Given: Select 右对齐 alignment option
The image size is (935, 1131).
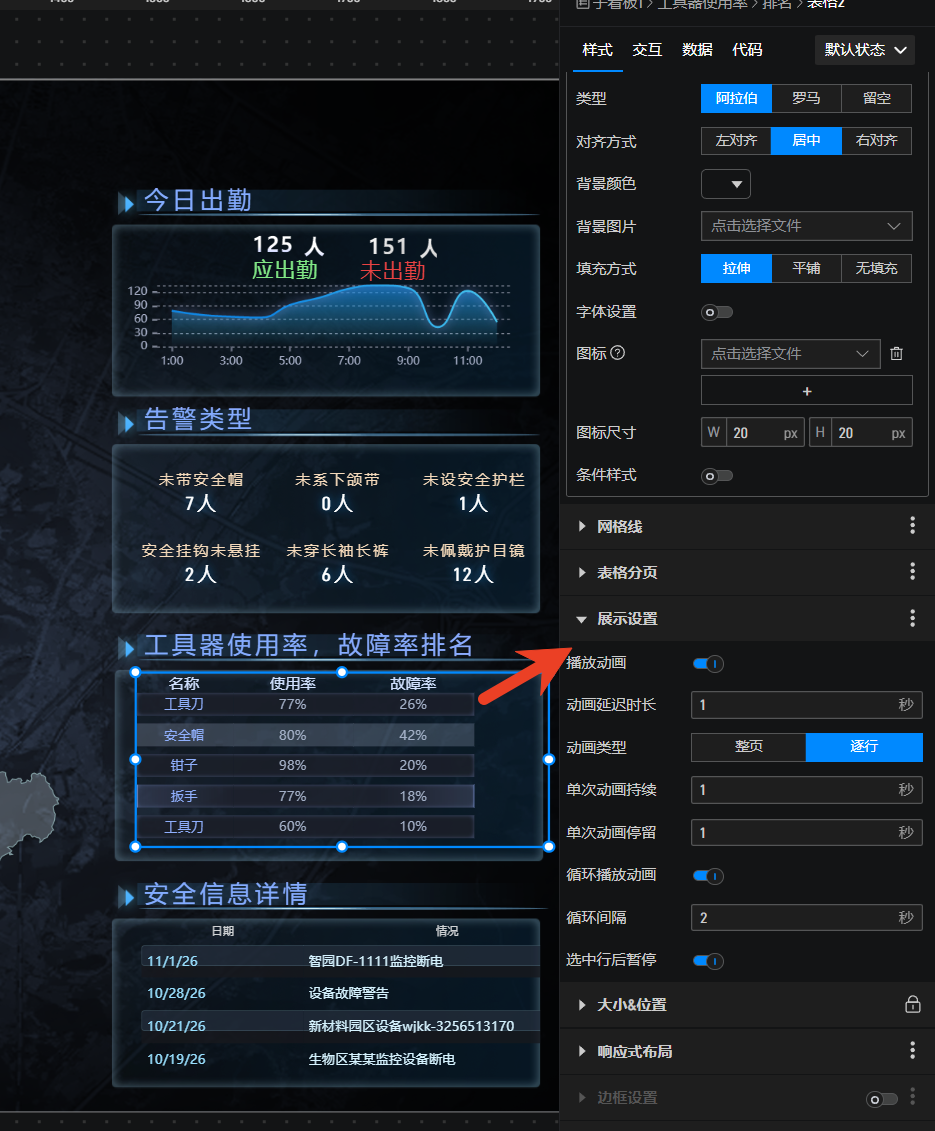Looking at the screenshot, I should pos(876,141).
